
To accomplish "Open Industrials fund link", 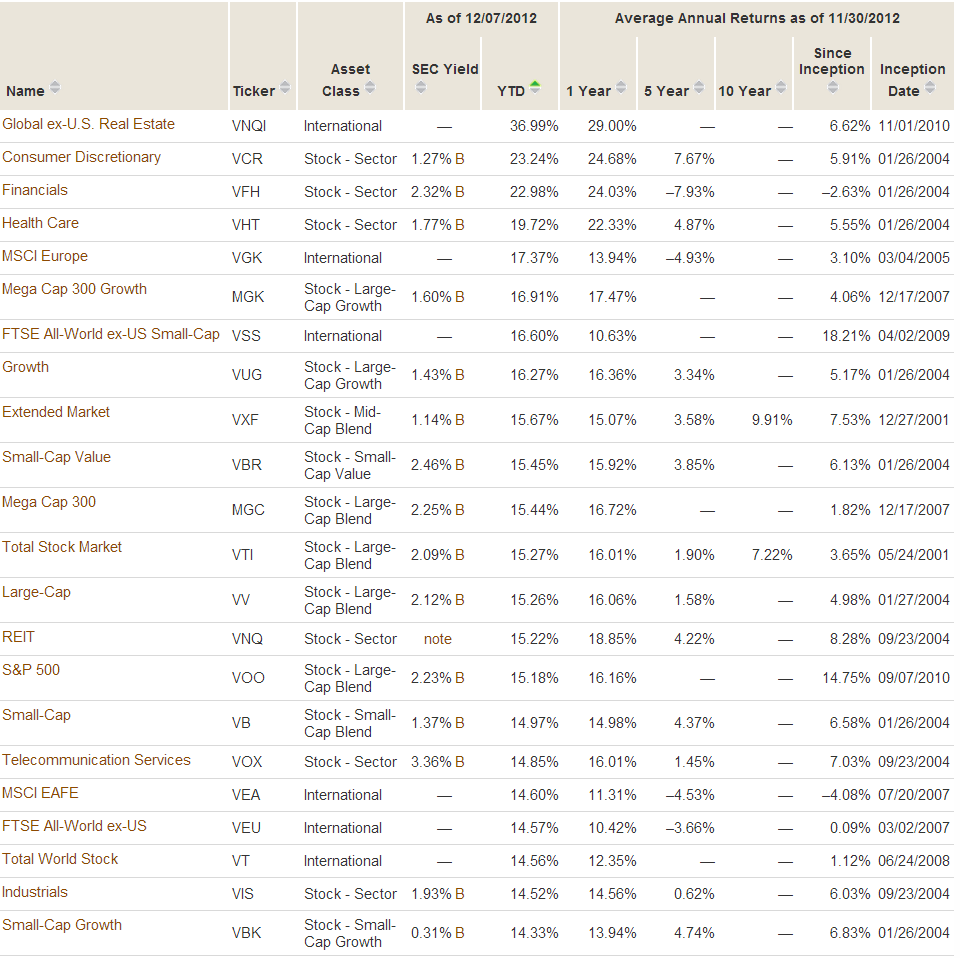I will [x=35, y=893].
